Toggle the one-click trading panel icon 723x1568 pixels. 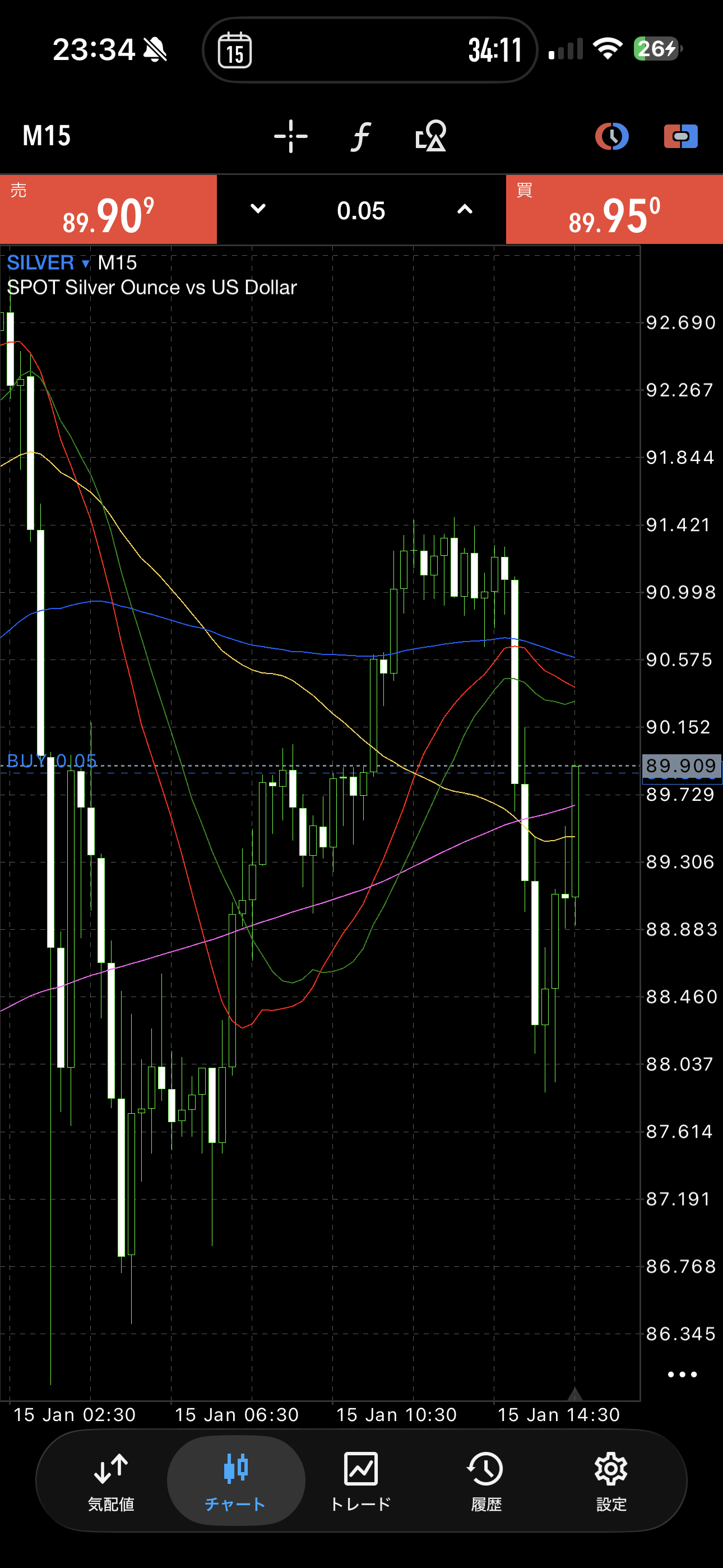[680, 136]
